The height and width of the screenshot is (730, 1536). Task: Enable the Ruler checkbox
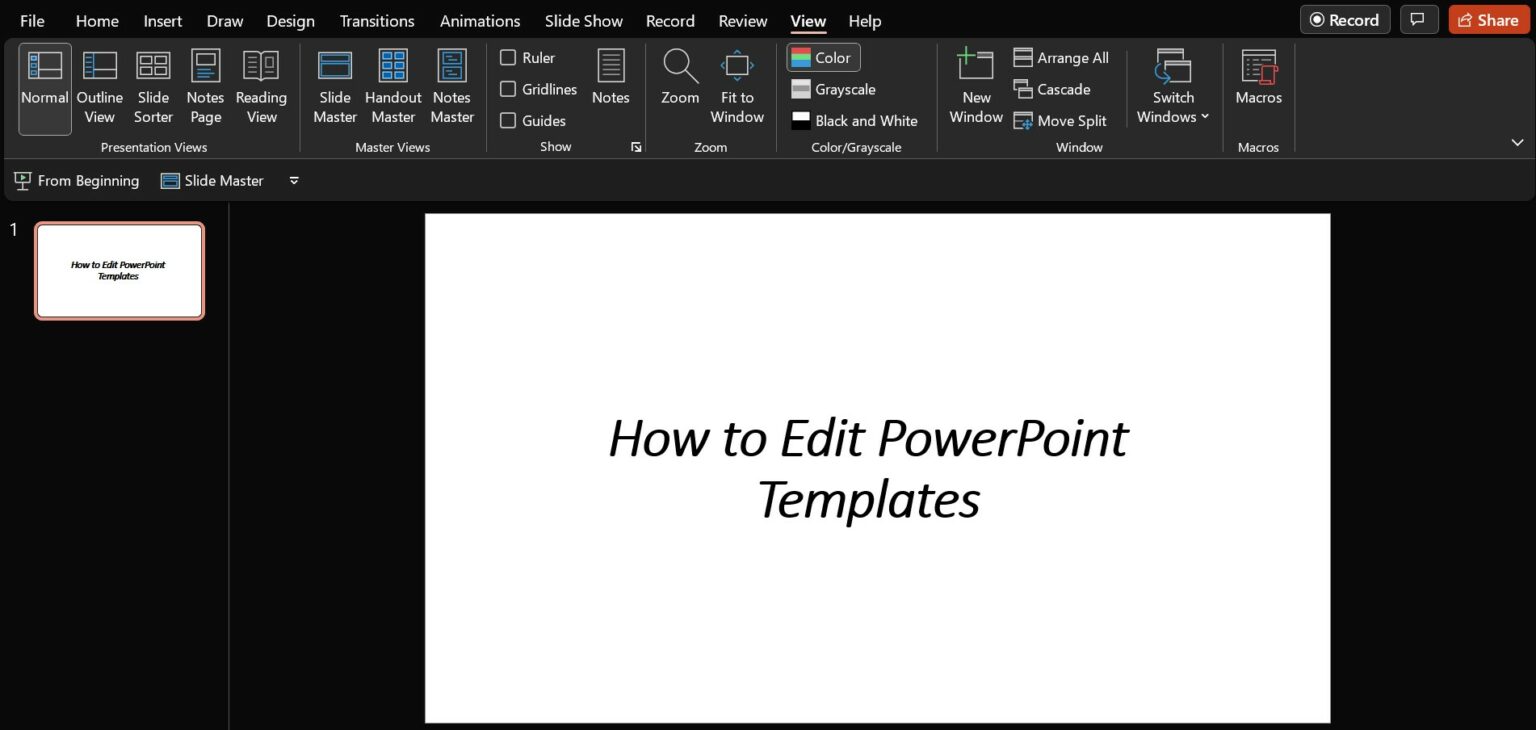pos(508,57)
